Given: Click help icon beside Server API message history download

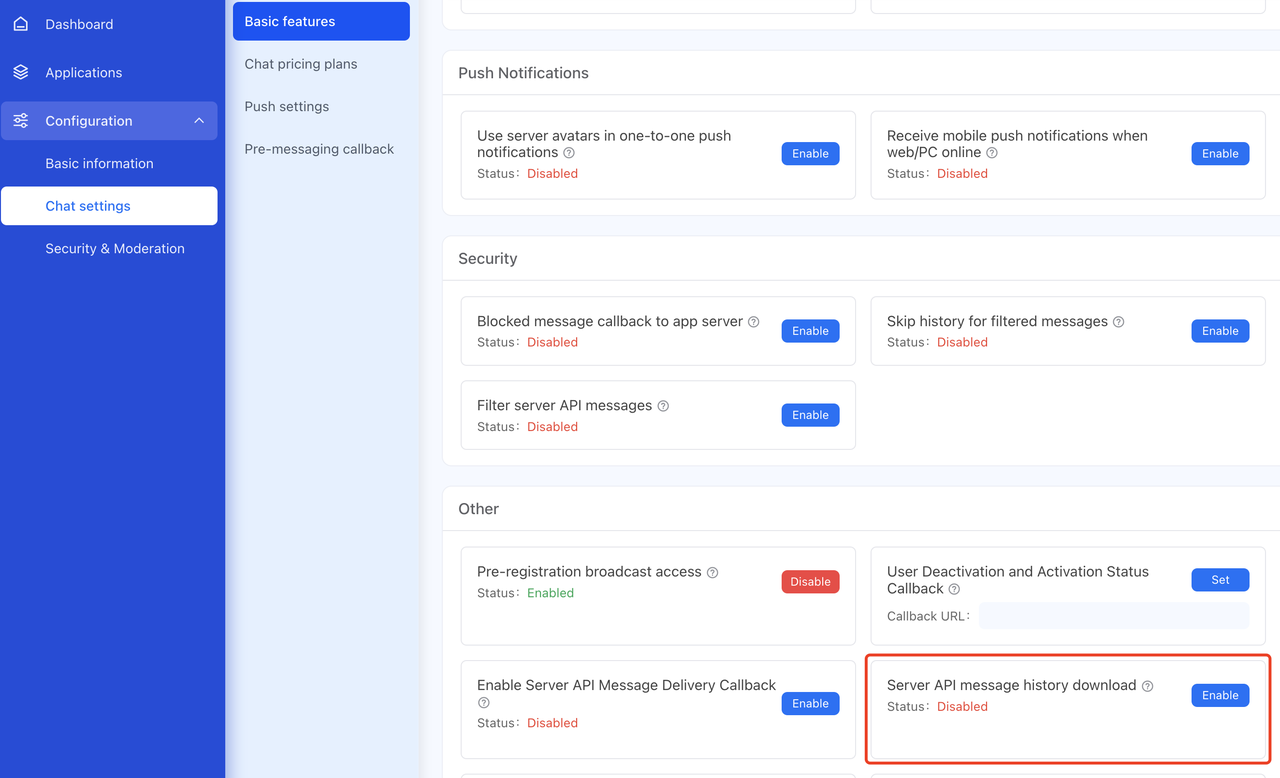Looking at the screenshot, I should 1147,686.
